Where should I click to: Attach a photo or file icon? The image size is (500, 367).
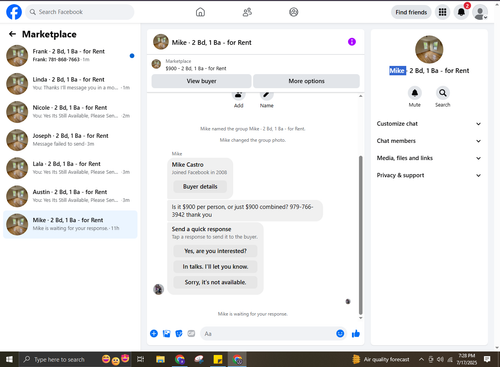pos(166,333)
